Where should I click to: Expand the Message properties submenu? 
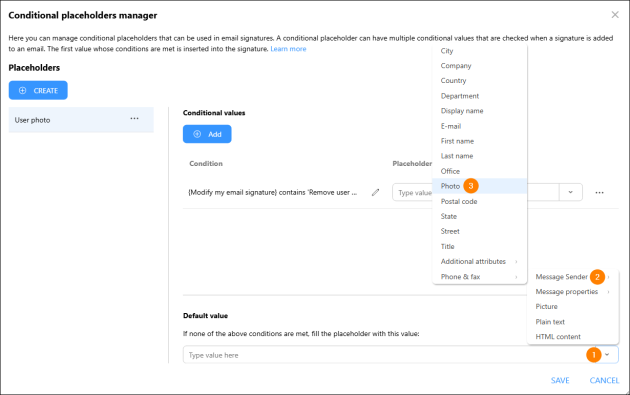point(573,292)
